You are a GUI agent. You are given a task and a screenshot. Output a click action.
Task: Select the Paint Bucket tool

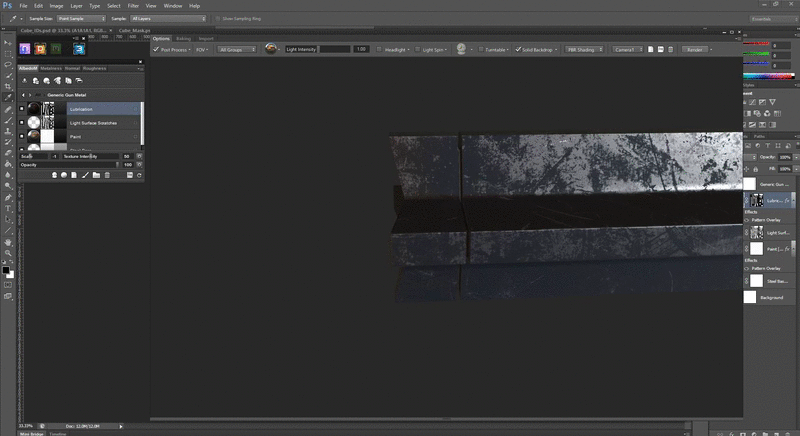[8, 164]
